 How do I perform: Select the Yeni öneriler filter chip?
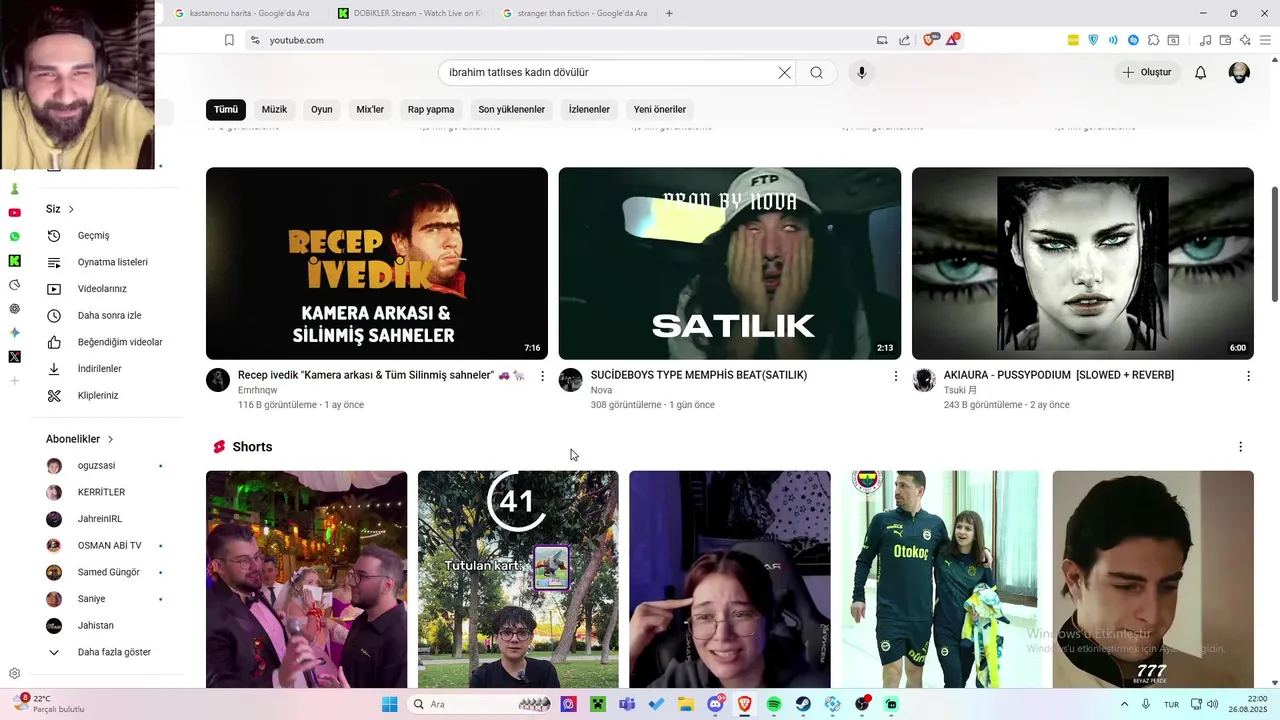[x=660, y=109]
